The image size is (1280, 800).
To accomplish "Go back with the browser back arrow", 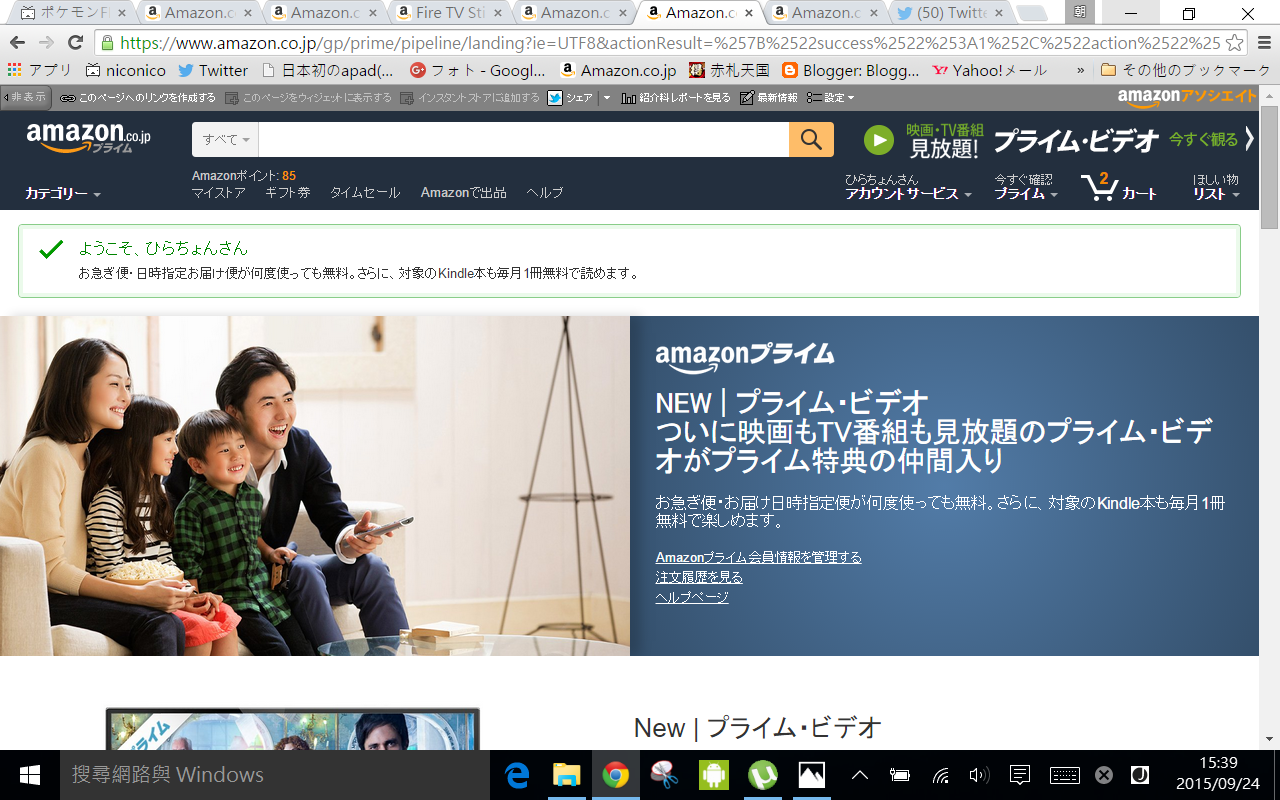I will click(x=17, y=42).
